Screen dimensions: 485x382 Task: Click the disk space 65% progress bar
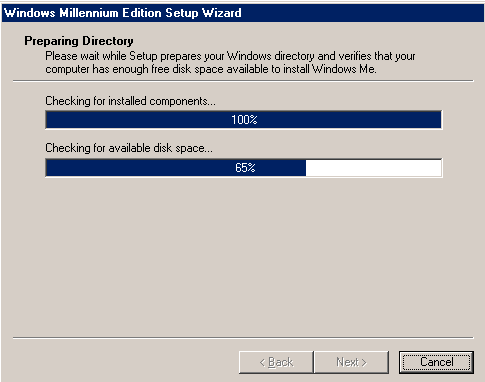click(x=244, y=168)
